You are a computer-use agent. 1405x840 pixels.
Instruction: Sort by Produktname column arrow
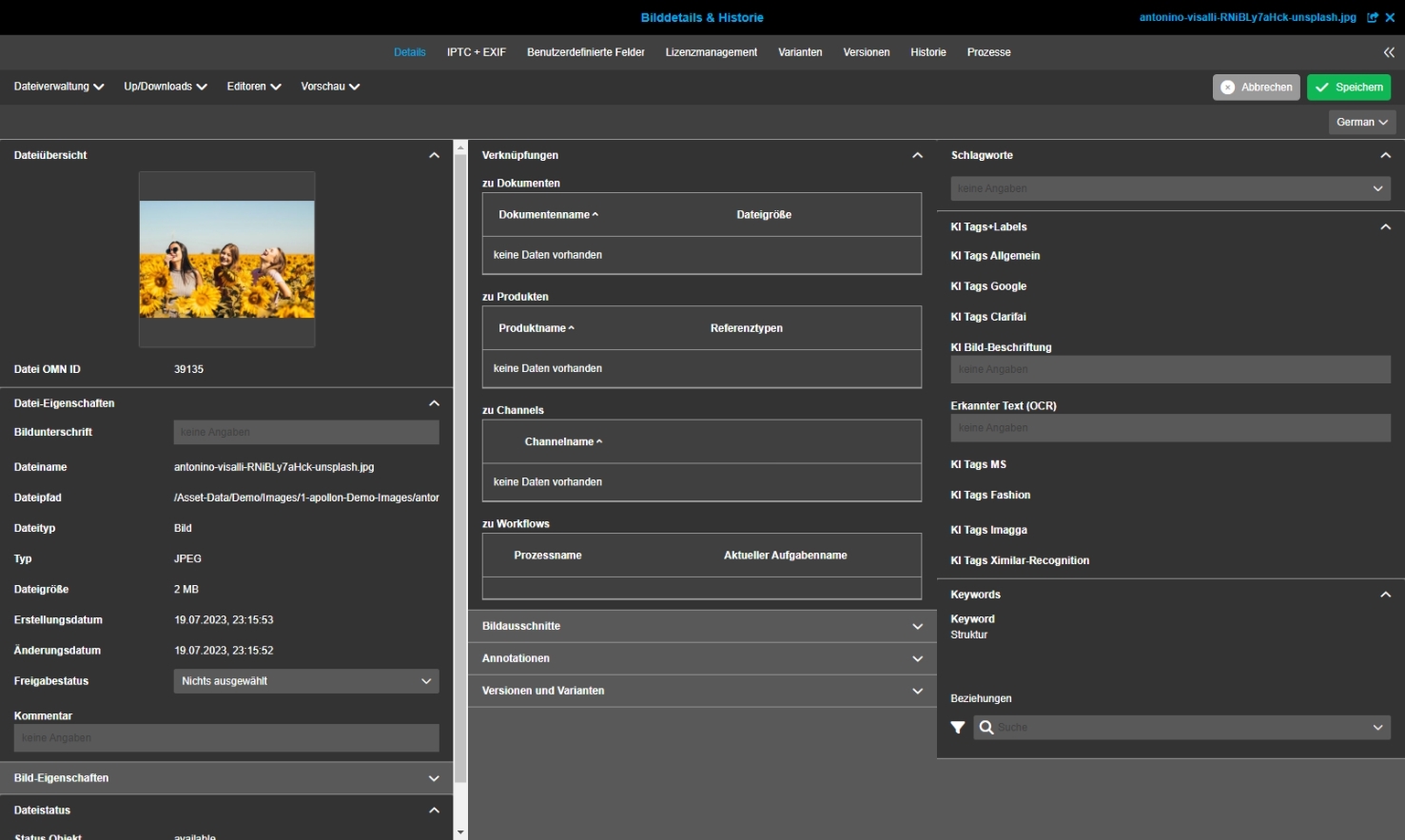571,328
